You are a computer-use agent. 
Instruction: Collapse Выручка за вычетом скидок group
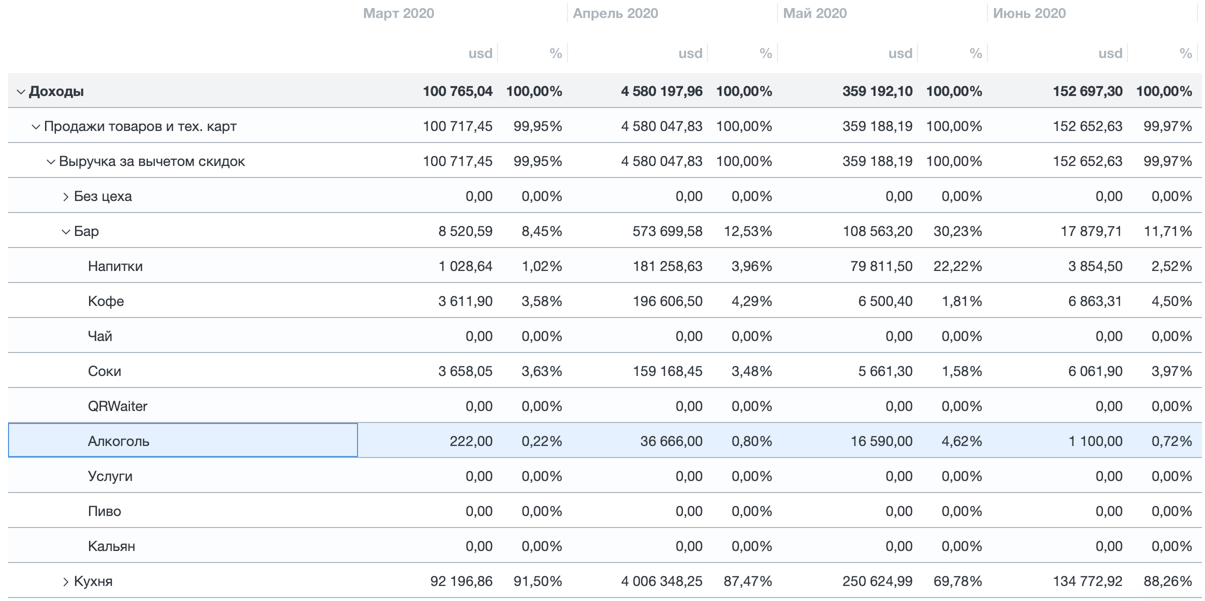(51, 162)
